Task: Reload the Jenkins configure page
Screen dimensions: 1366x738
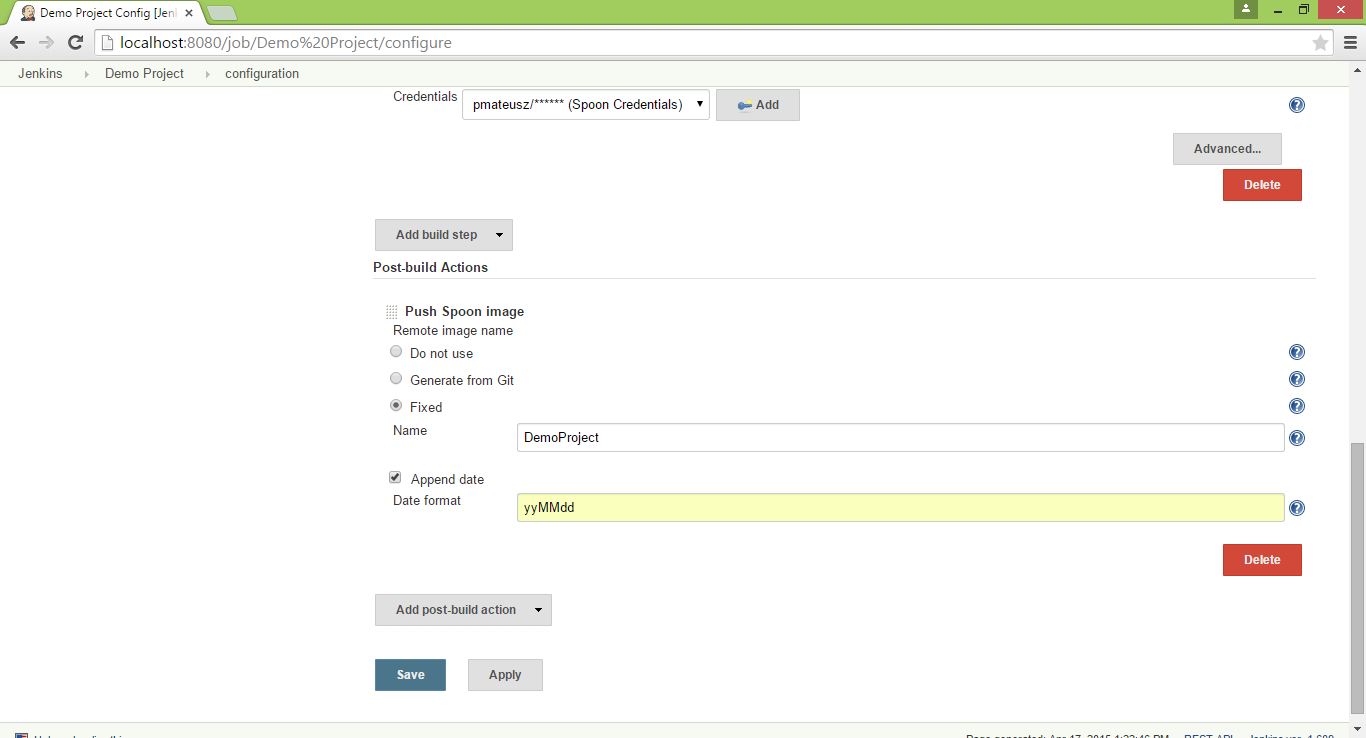Action: [x=75, y=42]
